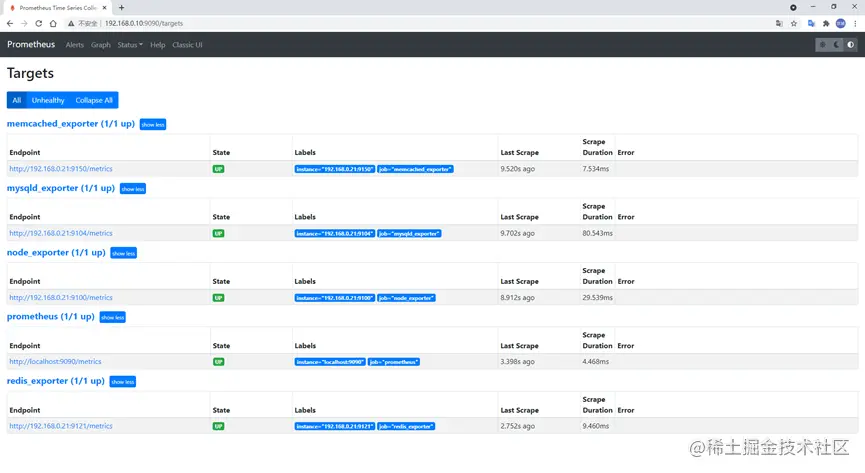Click job="mysqld_exporter" label badge

point(409,233)
